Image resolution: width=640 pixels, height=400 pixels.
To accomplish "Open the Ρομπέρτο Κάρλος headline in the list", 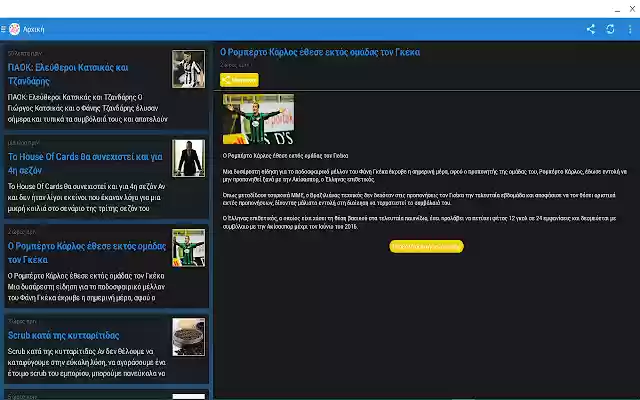I will pyautogui.click(x=87, y=253).
